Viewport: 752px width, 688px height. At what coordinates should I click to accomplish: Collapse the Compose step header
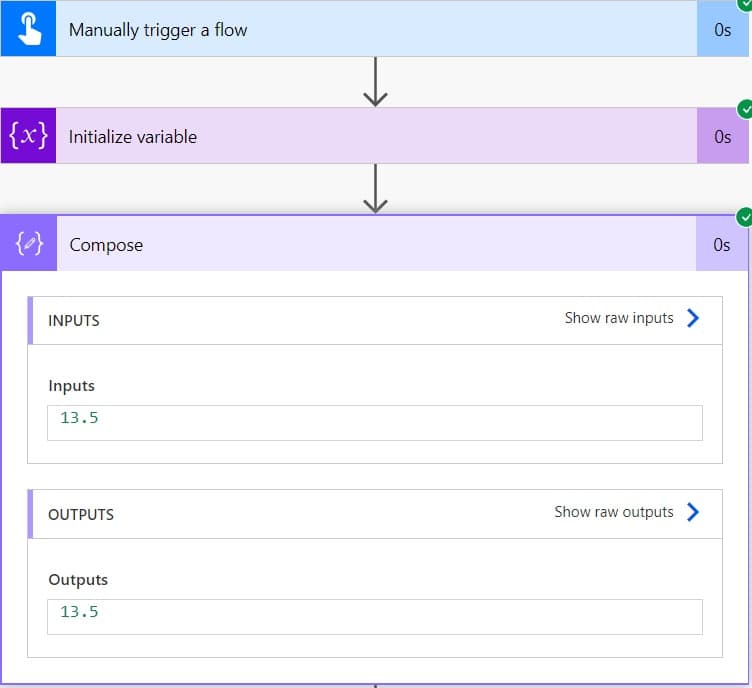coord(376,244)
